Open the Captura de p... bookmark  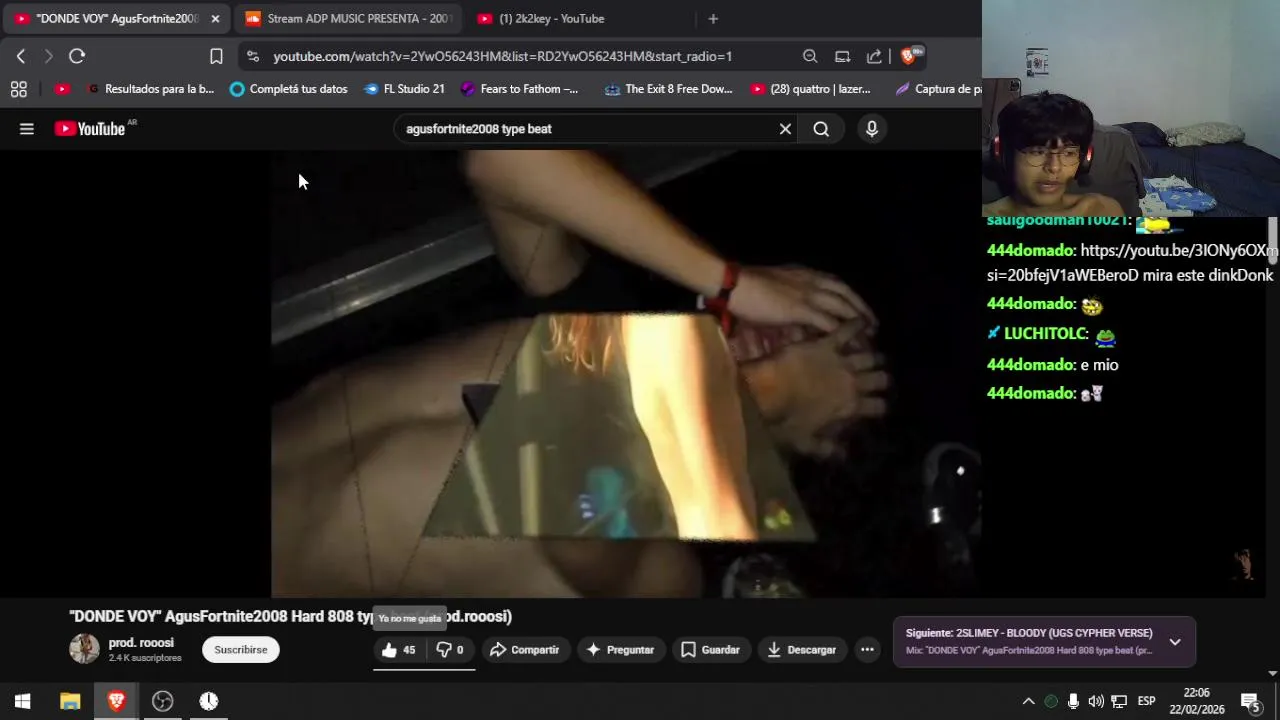[x=938, y=89]
